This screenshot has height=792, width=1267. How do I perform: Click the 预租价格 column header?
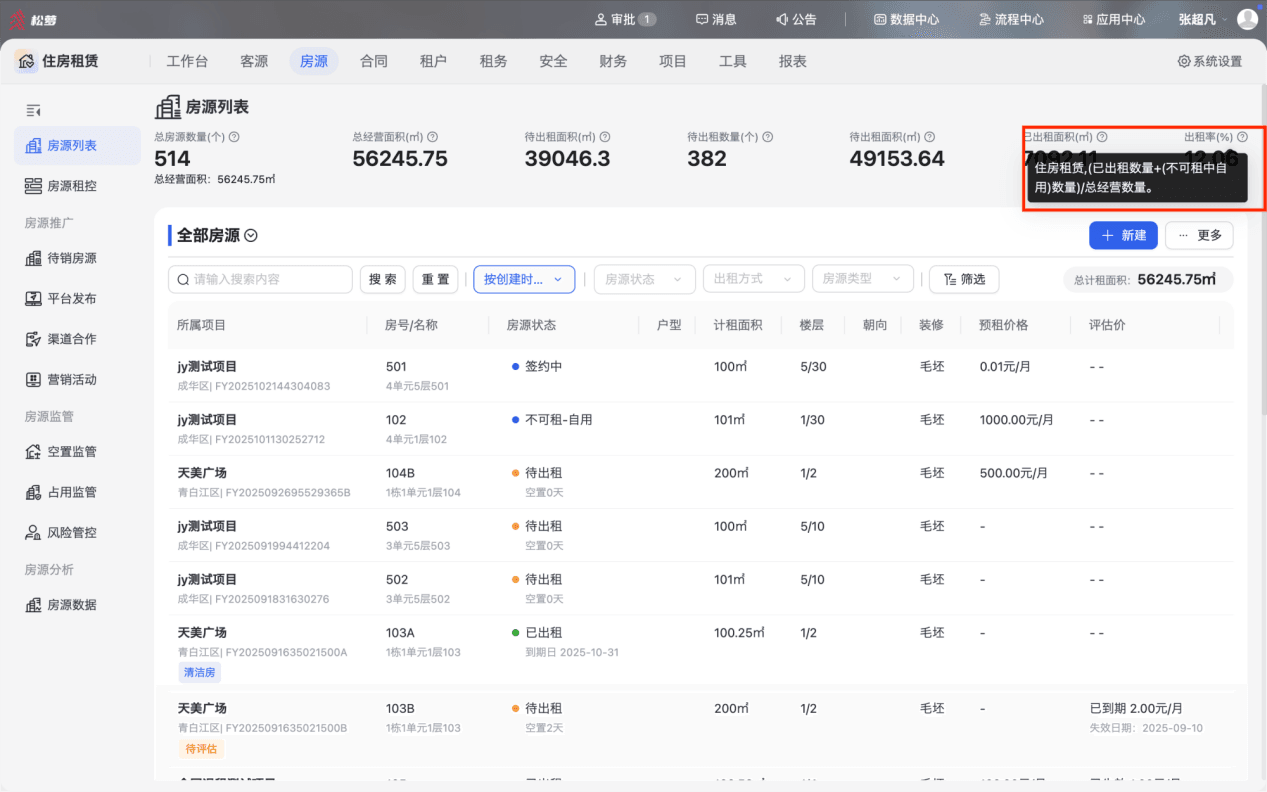(x=1003, y=325)
